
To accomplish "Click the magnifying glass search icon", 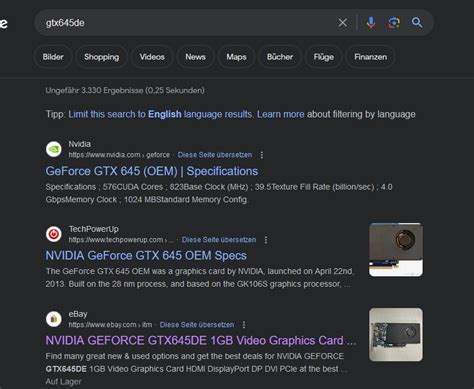I will pos(417,23).
